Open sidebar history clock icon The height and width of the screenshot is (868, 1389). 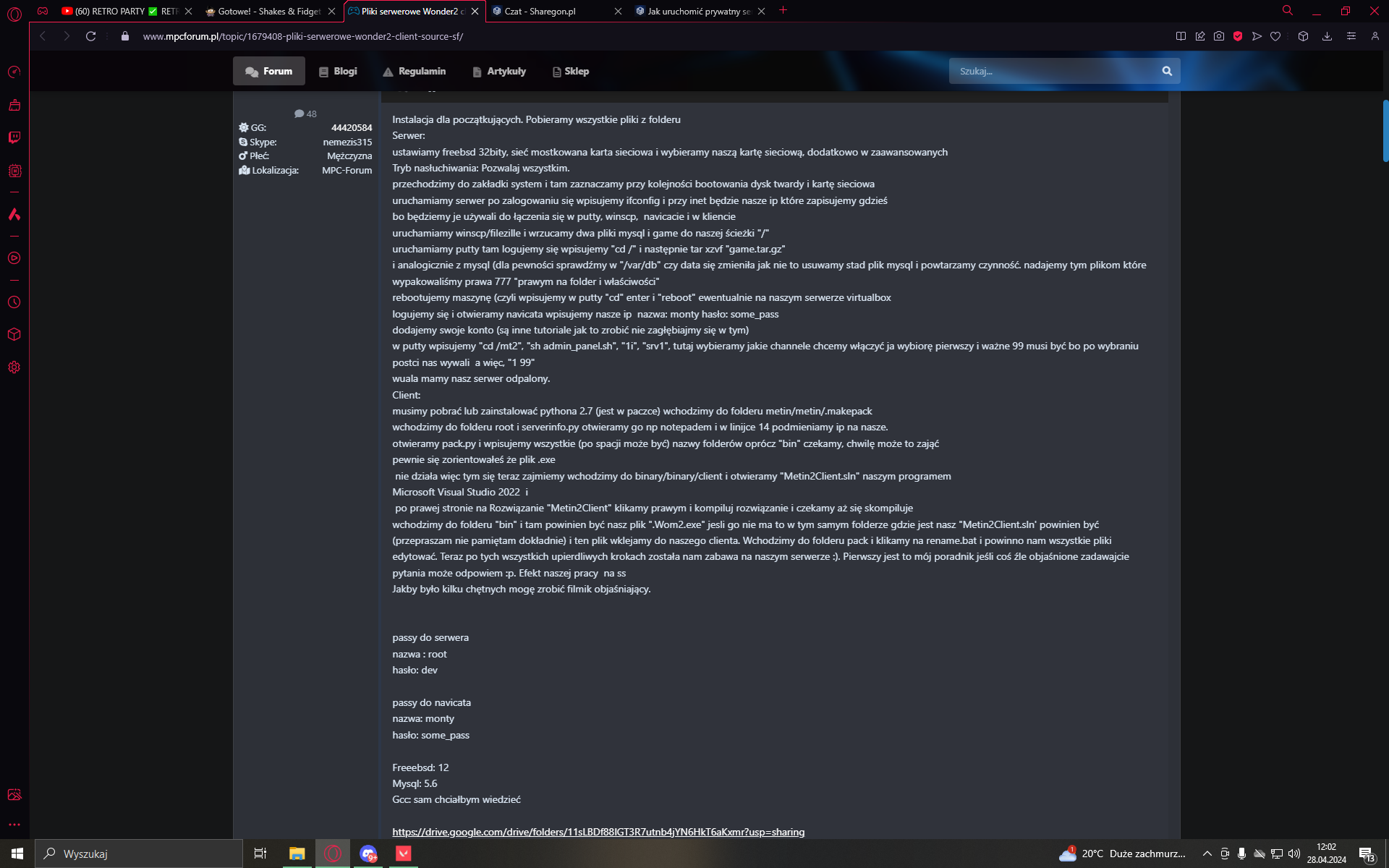14,302
